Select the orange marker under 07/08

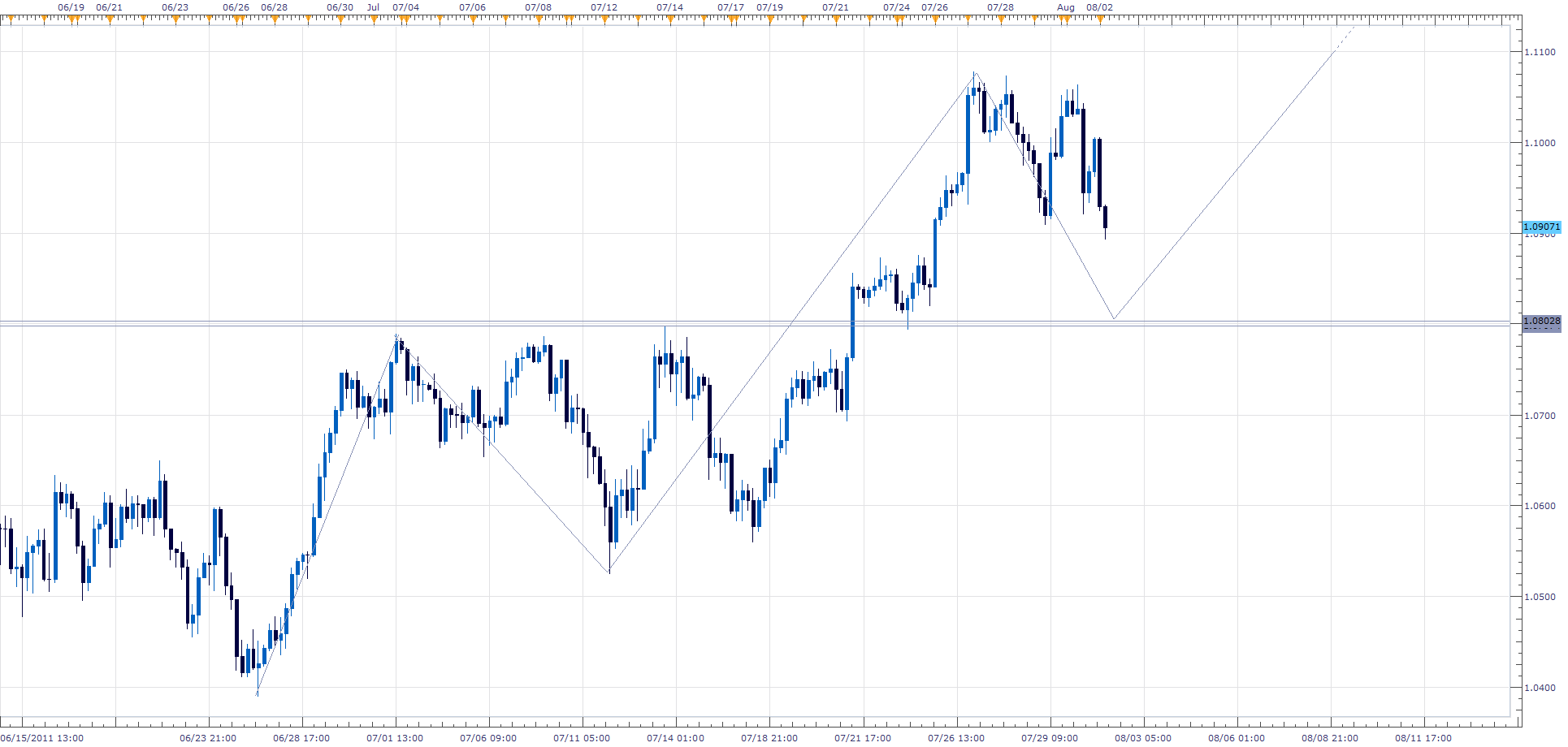pyautogui.click(x=538, y=19)
